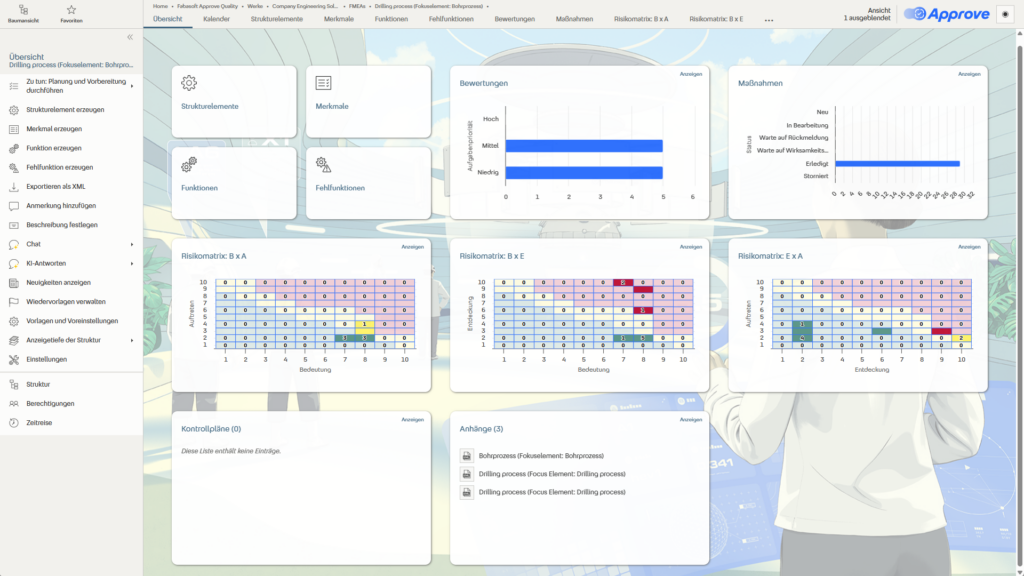This screenshot has width=1024, height=576.
Task: Open first attachment Bohrprozess file icon
Action: point(466,456)
